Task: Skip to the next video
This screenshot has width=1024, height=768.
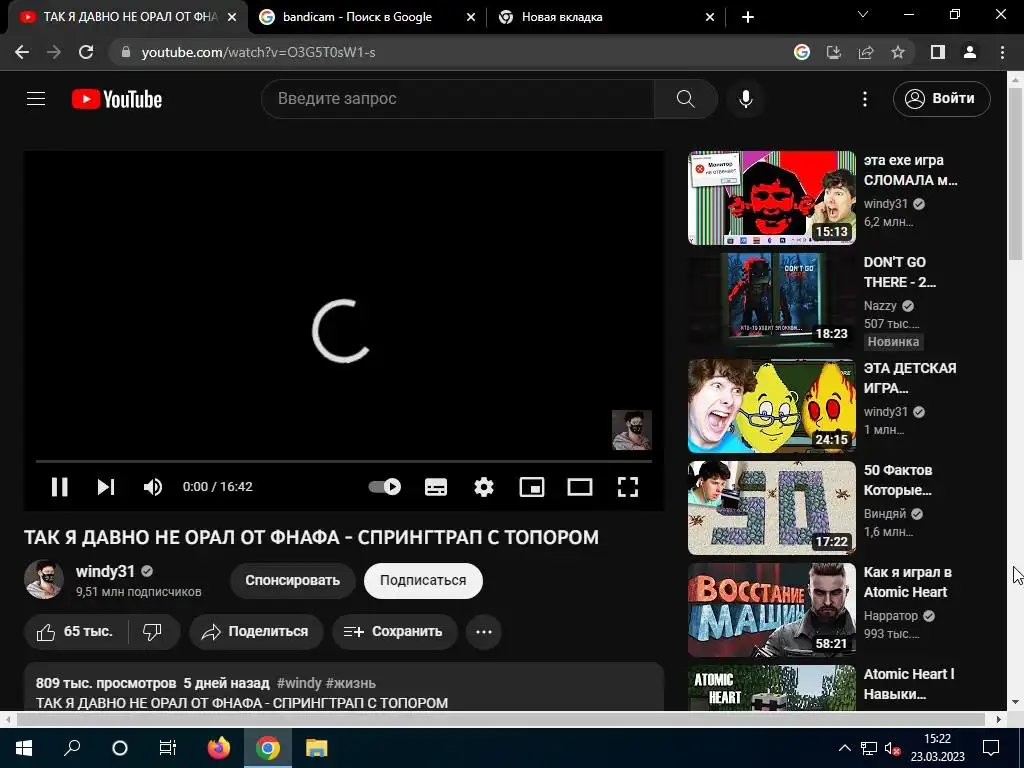Action: coord(106,487)
